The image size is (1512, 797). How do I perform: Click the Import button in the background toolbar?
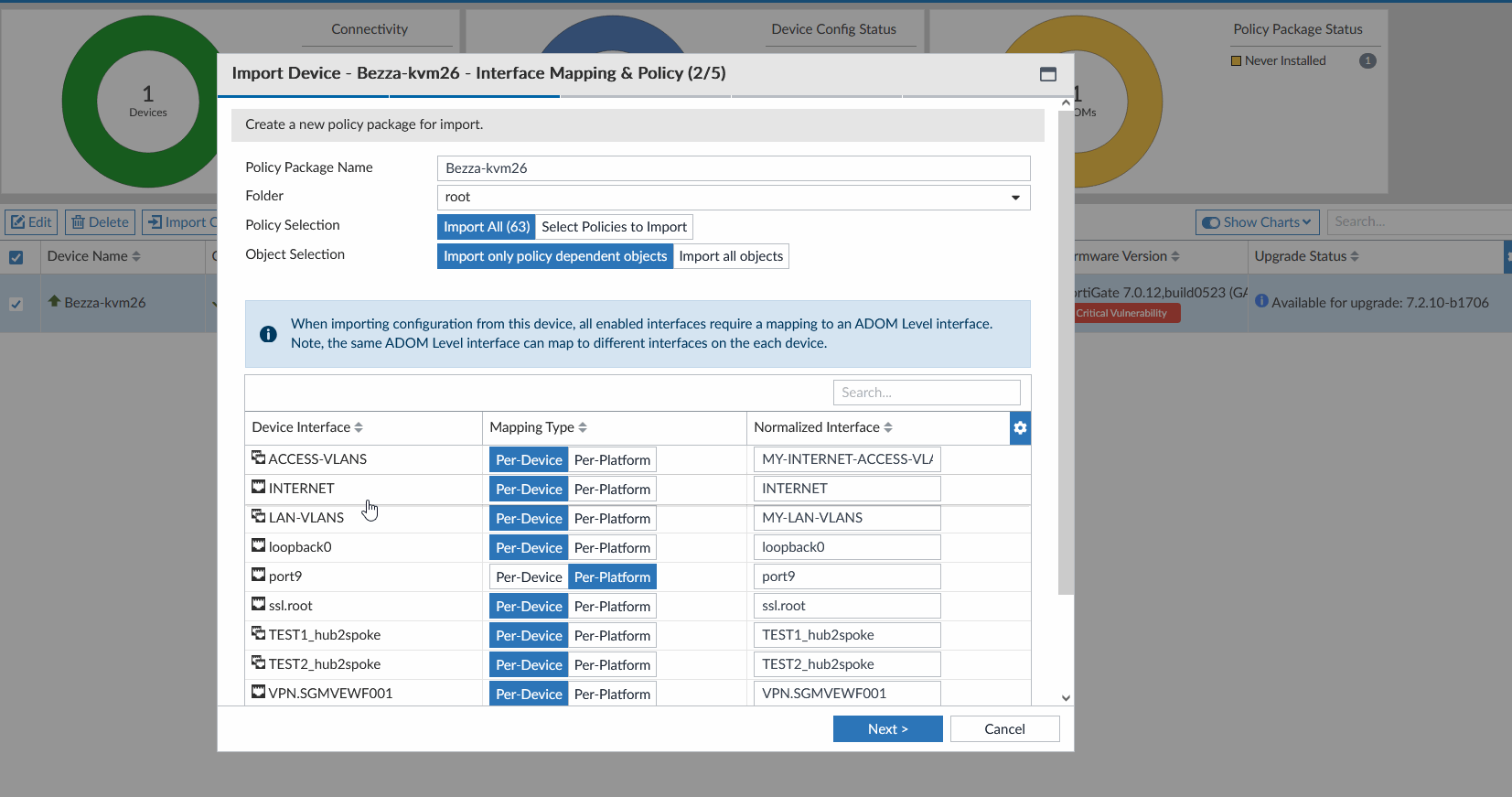pos(180,222)
